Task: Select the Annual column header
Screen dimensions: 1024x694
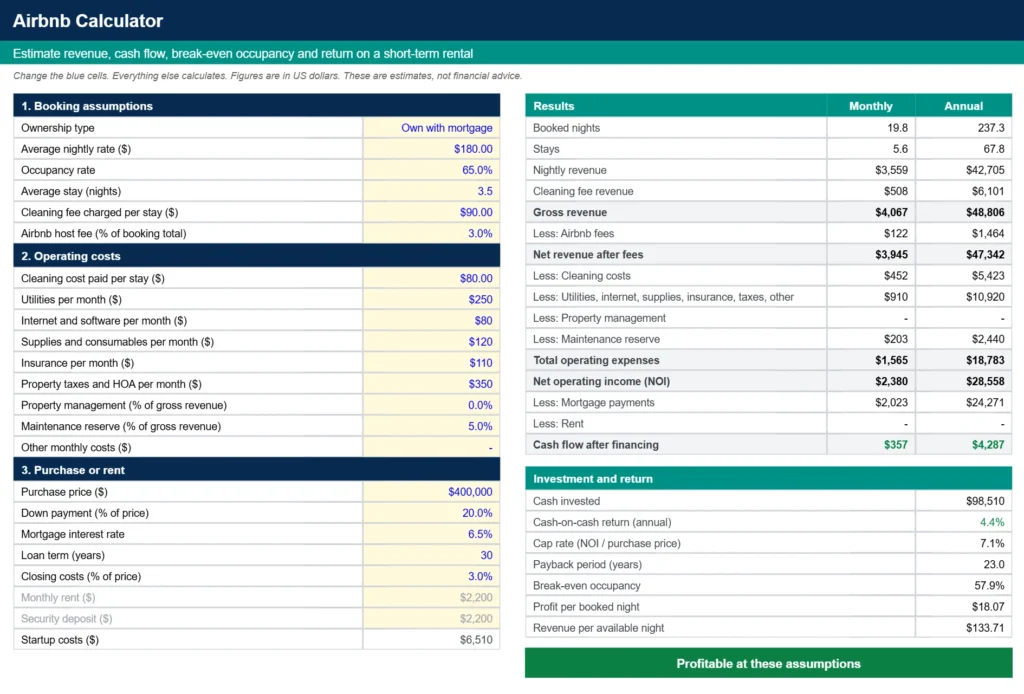Action: point(963,106)
